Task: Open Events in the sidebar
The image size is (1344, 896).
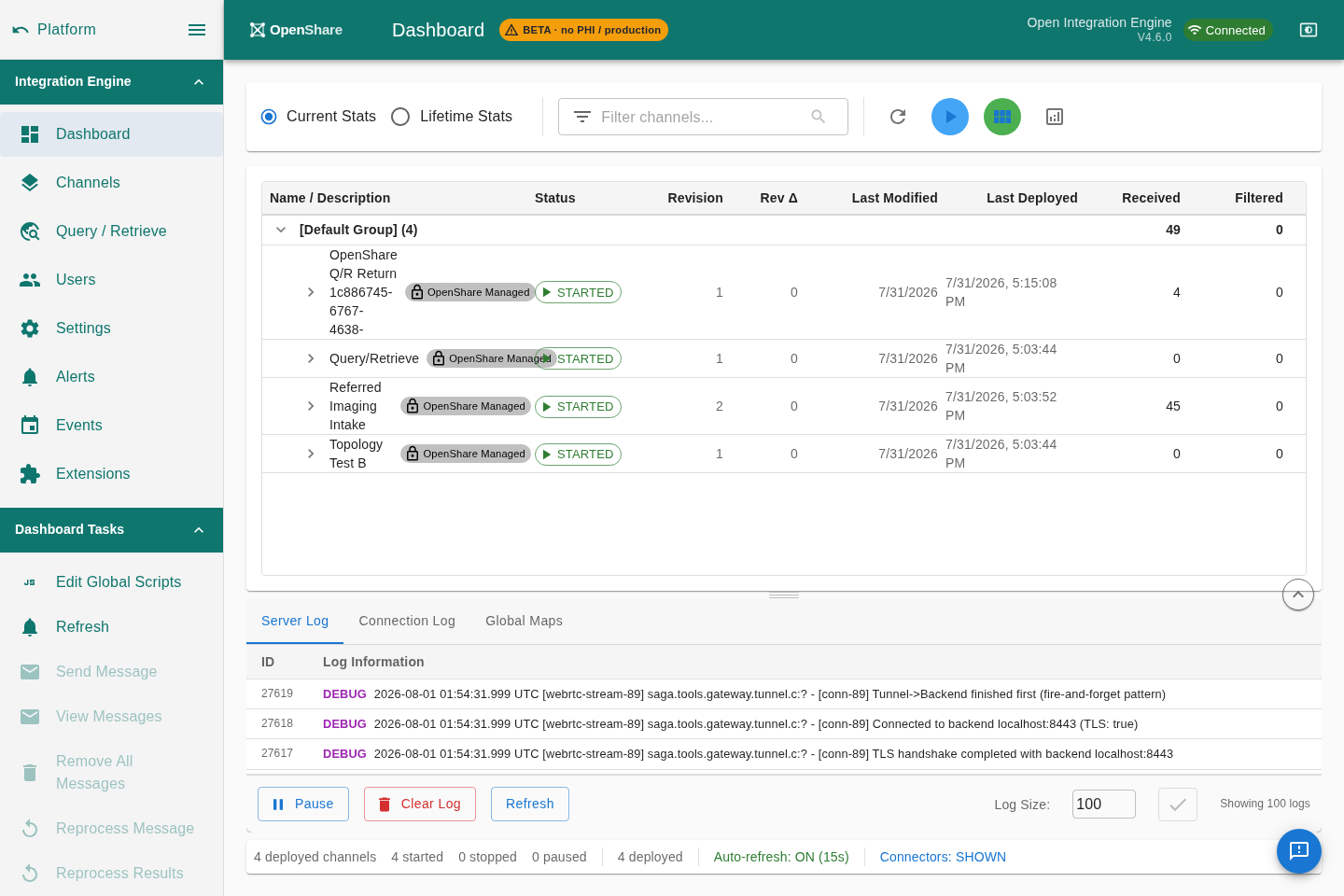Action: pos(112,426)
